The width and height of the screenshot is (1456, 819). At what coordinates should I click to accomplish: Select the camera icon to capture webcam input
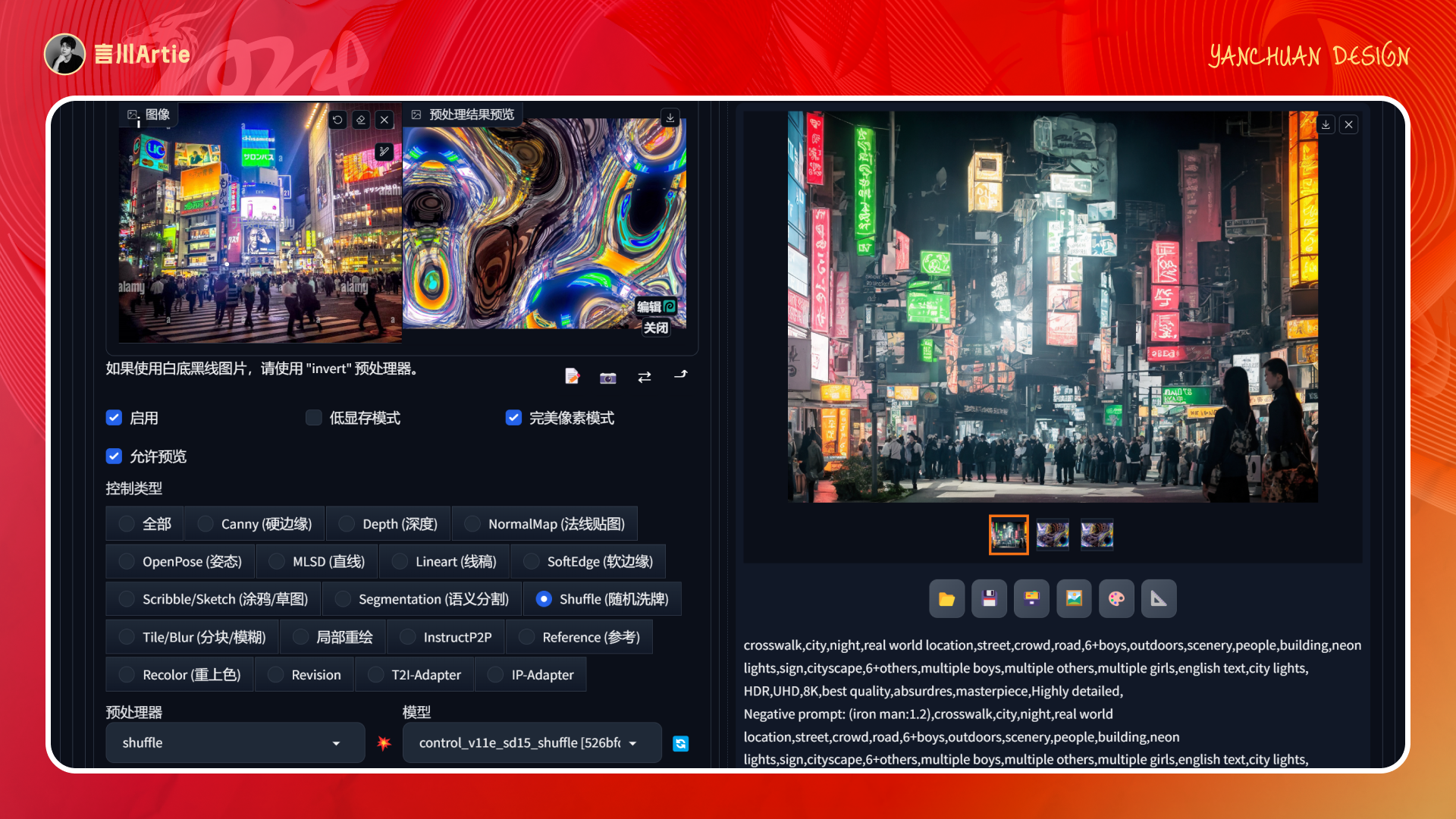[608, 377]
